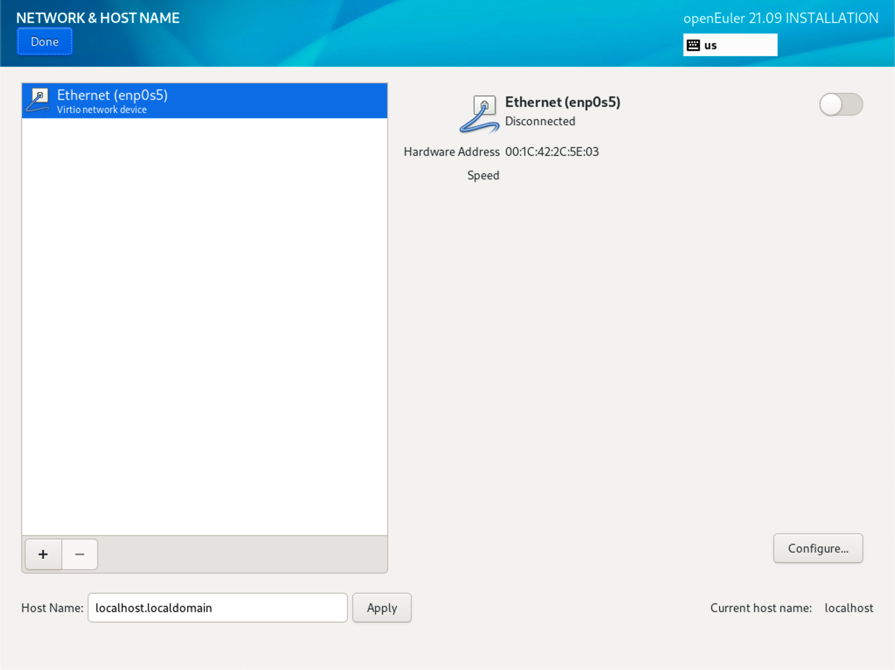Viewport: 895px width, 670px height.
Task: Add a network device with plus button
Action: tap(43, 554)
